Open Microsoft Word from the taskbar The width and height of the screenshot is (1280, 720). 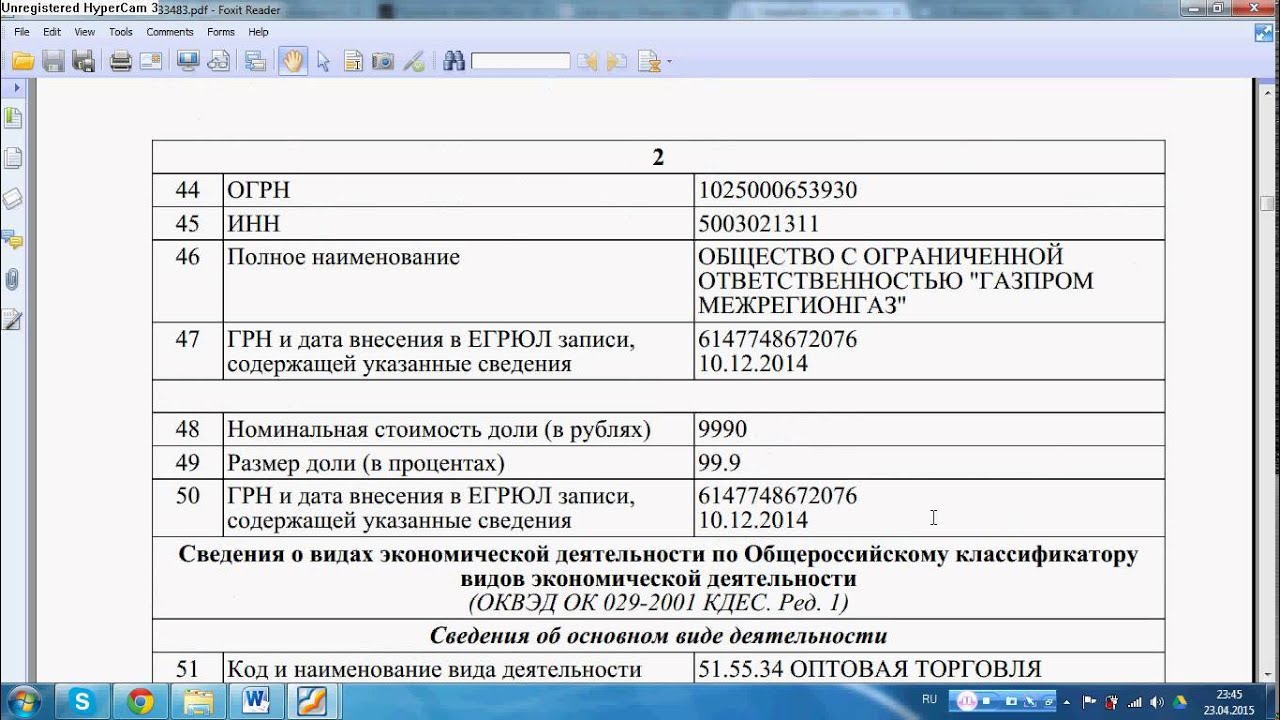tap(257, 701)
